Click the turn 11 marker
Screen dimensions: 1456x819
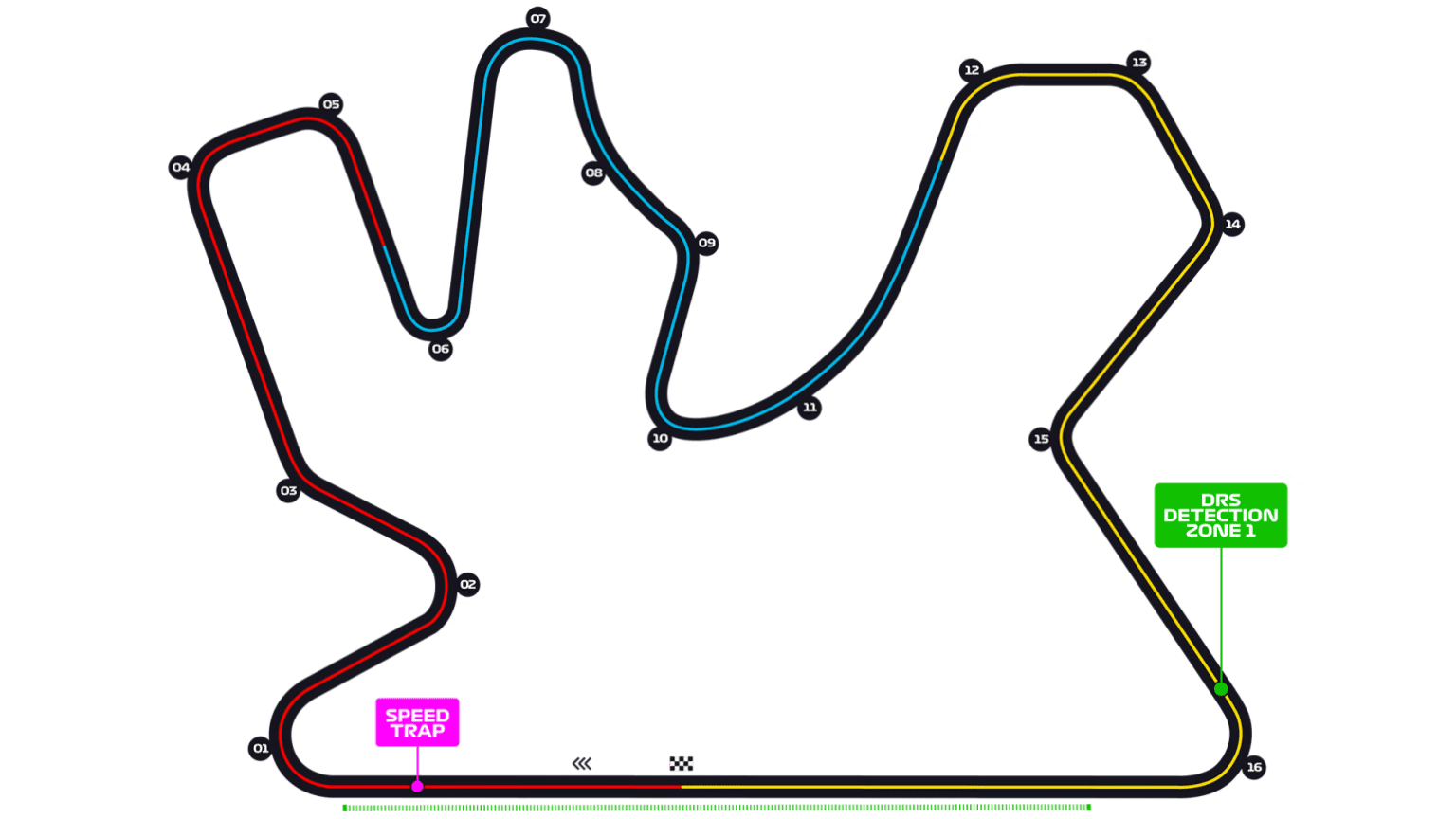[810, 409]
